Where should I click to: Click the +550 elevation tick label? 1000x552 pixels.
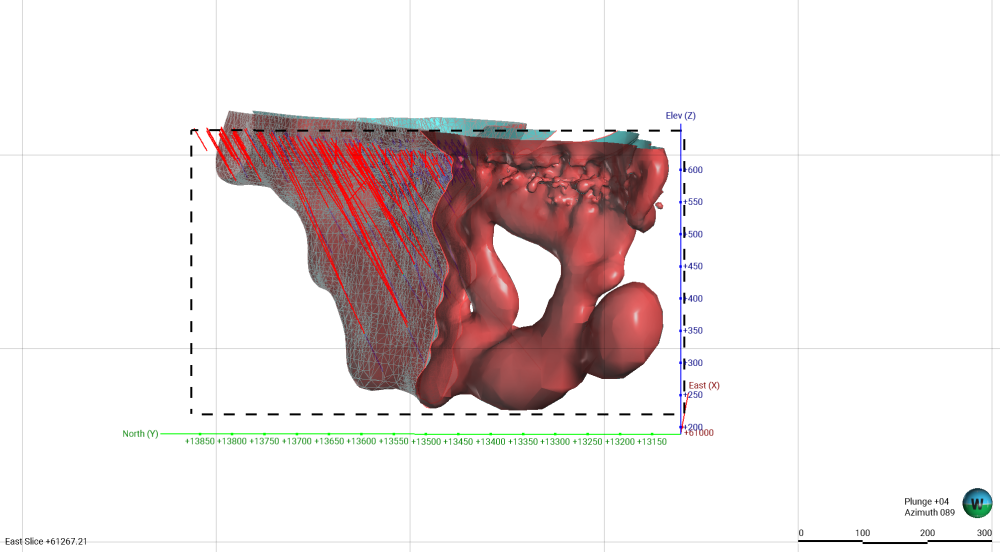tap(693, 201)
